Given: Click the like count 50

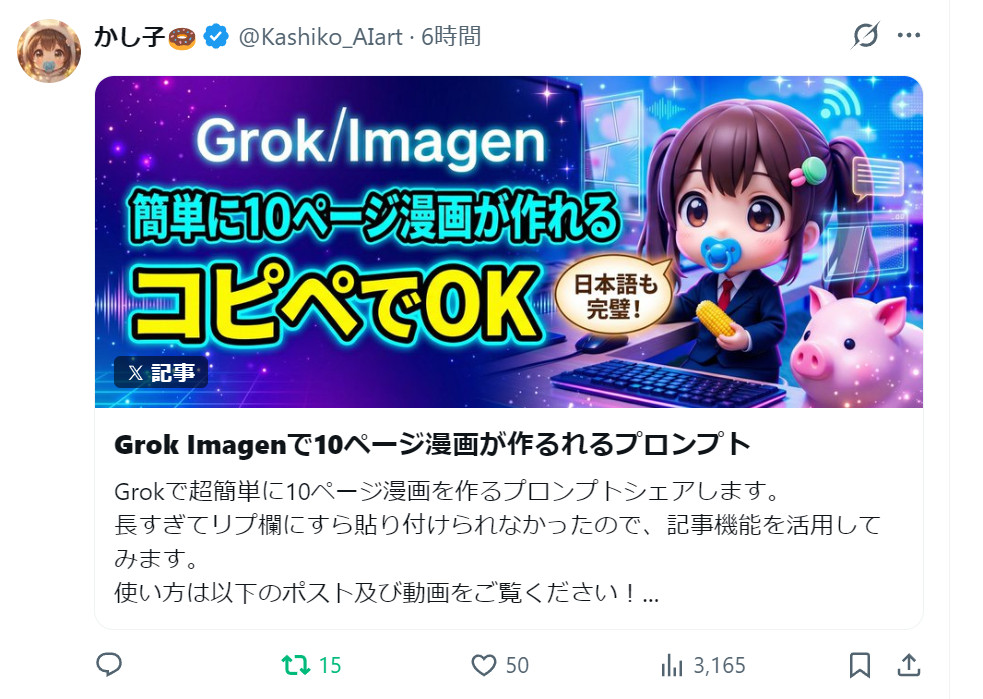Looking at the screenshot, I should [x=517, y=665].
